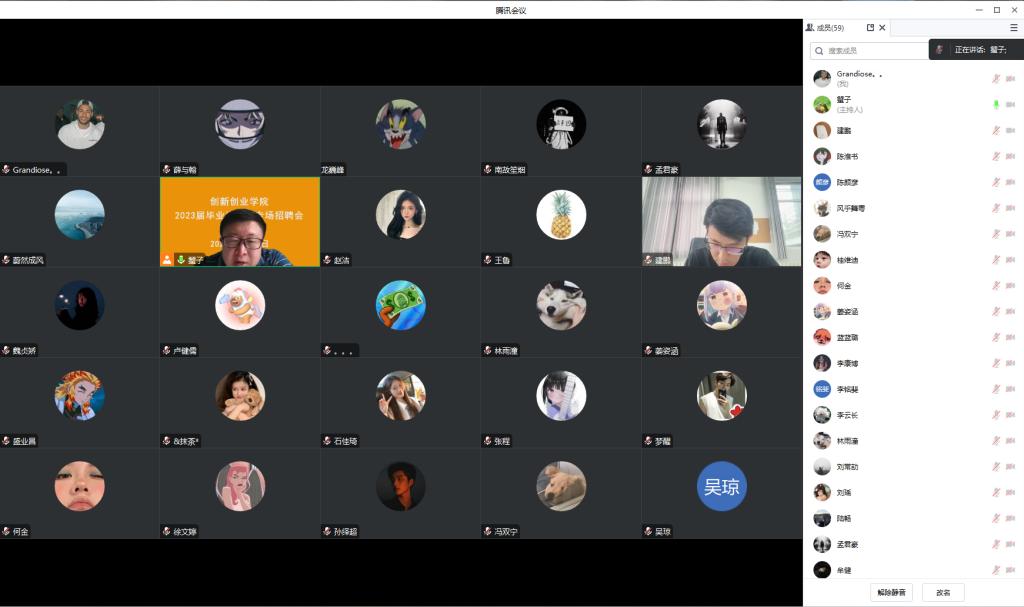Click the camera icon for 李云长
The height and width of the screenshot is (607, 1024).
tap(1010, 415)
